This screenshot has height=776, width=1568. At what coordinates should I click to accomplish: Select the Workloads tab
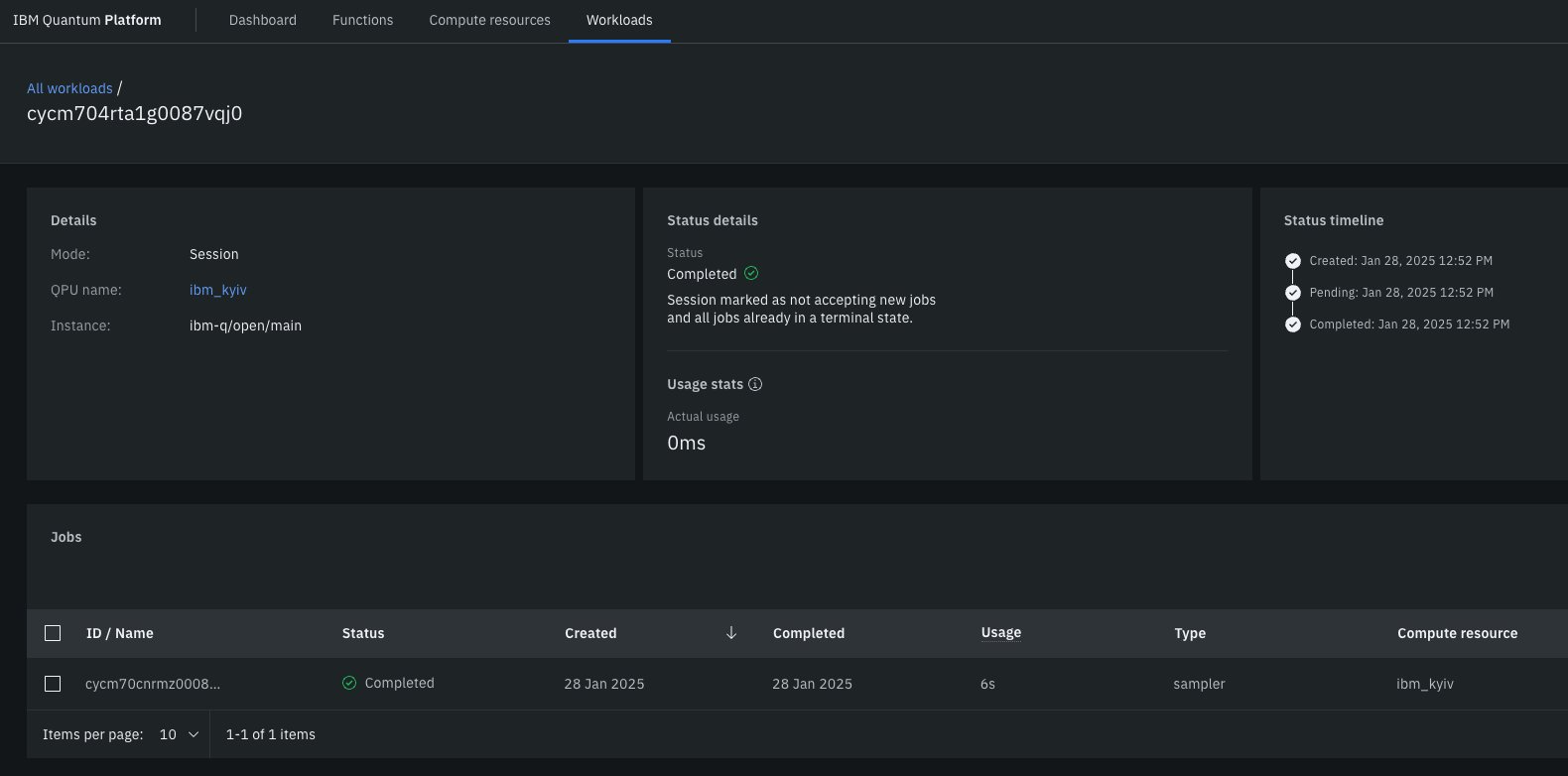[x=619, y=20]
